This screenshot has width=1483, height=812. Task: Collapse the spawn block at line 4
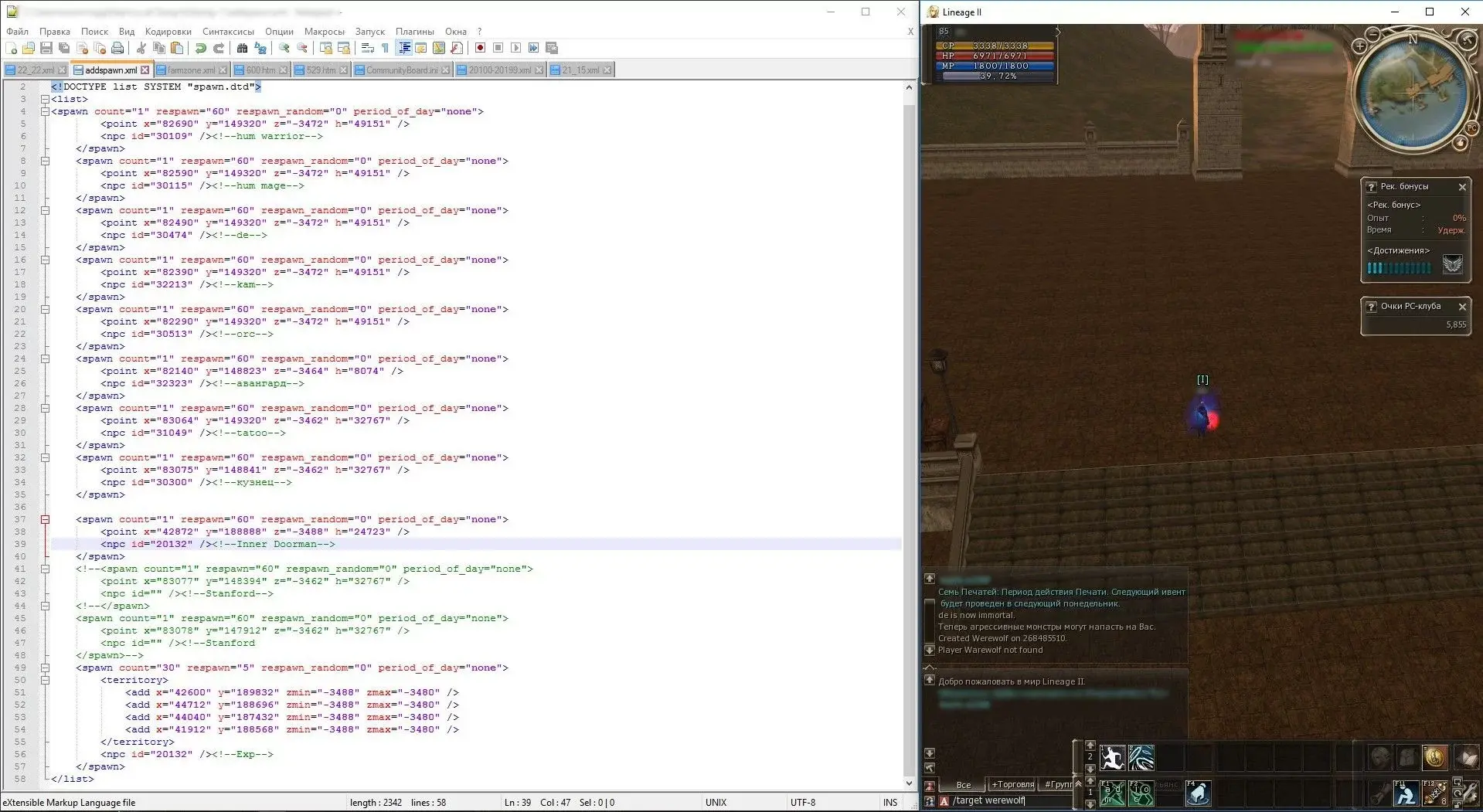tap(45, 111)
